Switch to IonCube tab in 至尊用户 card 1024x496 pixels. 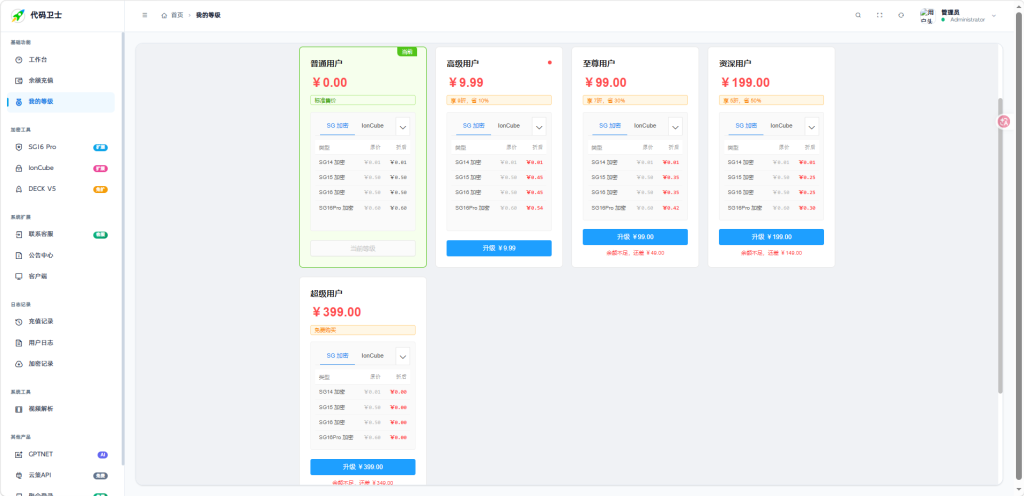click(645, 126)
